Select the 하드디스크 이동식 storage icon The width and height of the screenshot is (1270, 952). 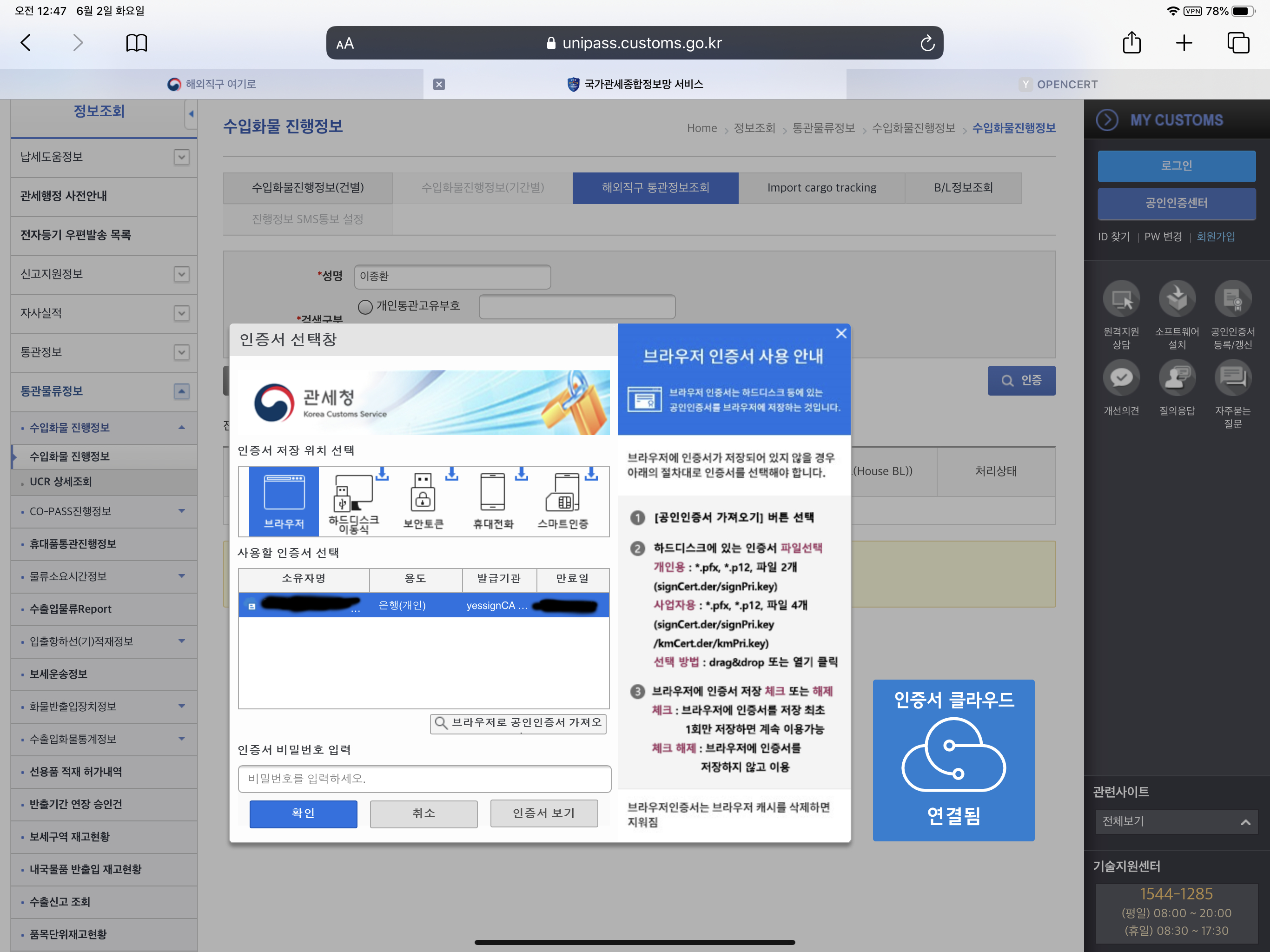[x=353, y=500]
